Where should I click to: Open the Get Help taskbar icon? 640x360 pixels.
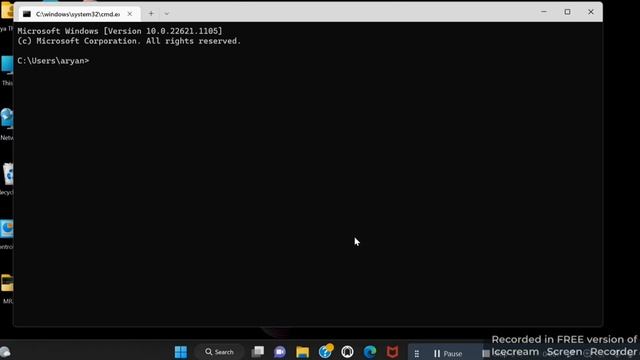tap(325, 351)
